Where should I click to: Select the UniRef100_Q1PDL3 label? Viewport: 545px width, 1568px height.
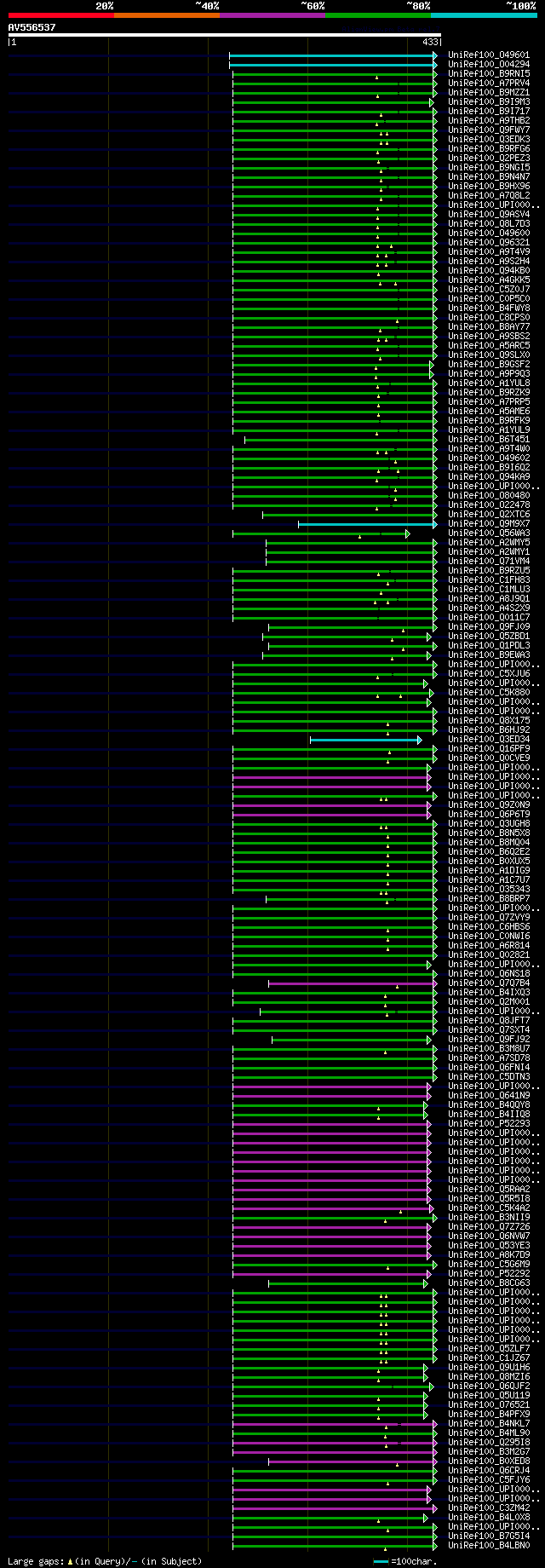[x=489, y=646]
